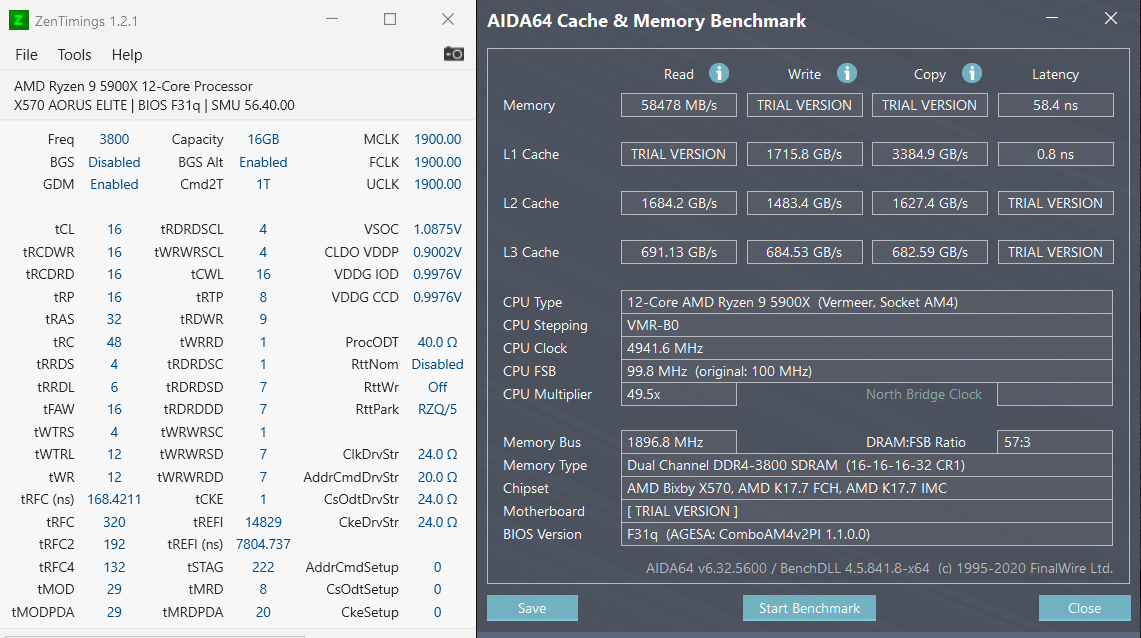1141x638 pixels.
Task: Click L1 Cache Read TRIAL VERSION field
Action: (679, 154)
